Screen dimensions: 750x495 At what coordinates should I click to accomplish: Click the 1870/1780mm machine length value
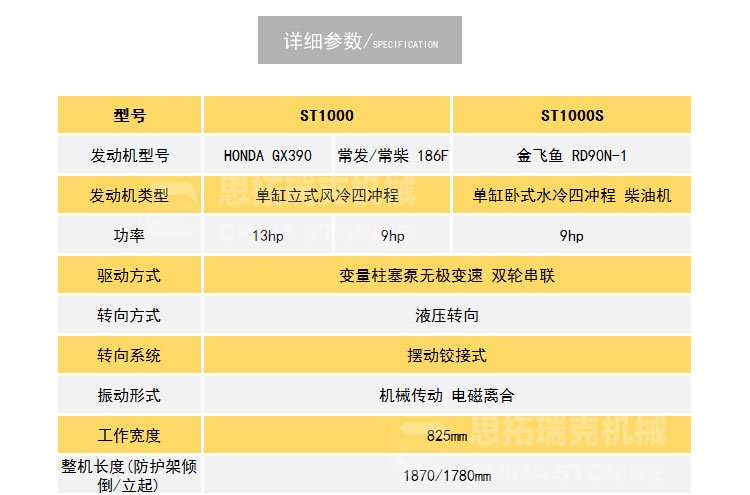pyautogui.click(x=446, y=475)
